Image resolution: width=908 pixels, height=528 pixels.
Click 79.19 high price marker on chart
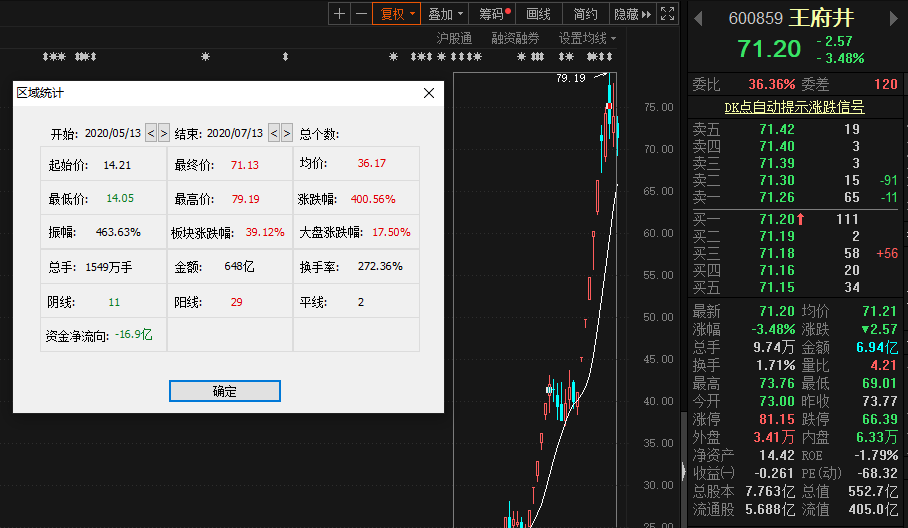coord(570,78)
